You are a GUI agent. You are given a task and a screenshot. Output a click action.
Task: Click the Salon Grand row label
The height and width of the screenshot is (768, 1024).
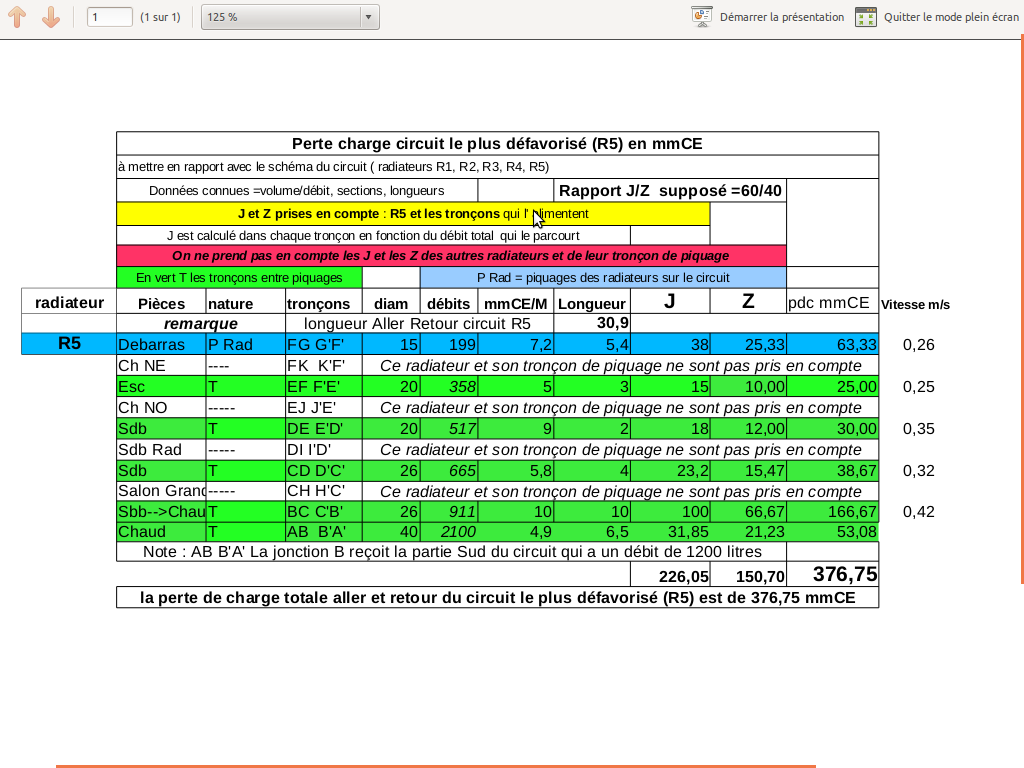click(x=161, y=490)
